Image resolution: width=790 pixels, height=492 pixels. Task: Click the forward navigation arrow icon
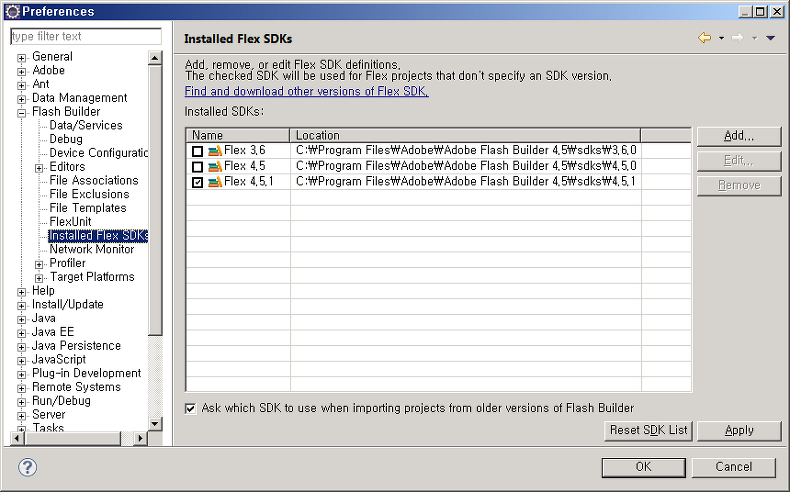pyautogui.click(x=738, y=38)
